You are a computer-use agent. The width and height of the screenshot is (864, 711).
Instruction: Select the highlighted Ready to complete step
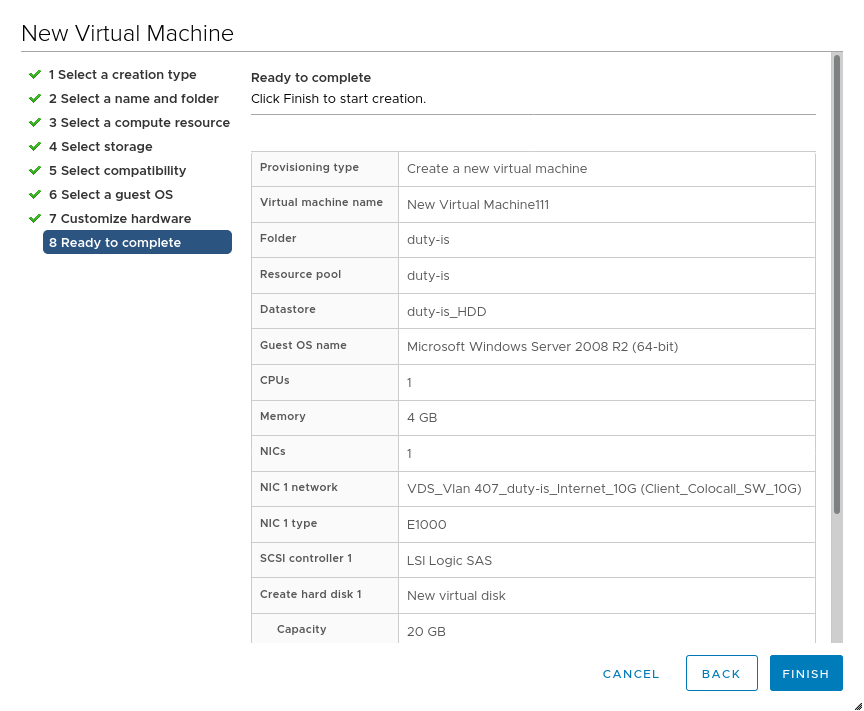(x=137, y=243)
